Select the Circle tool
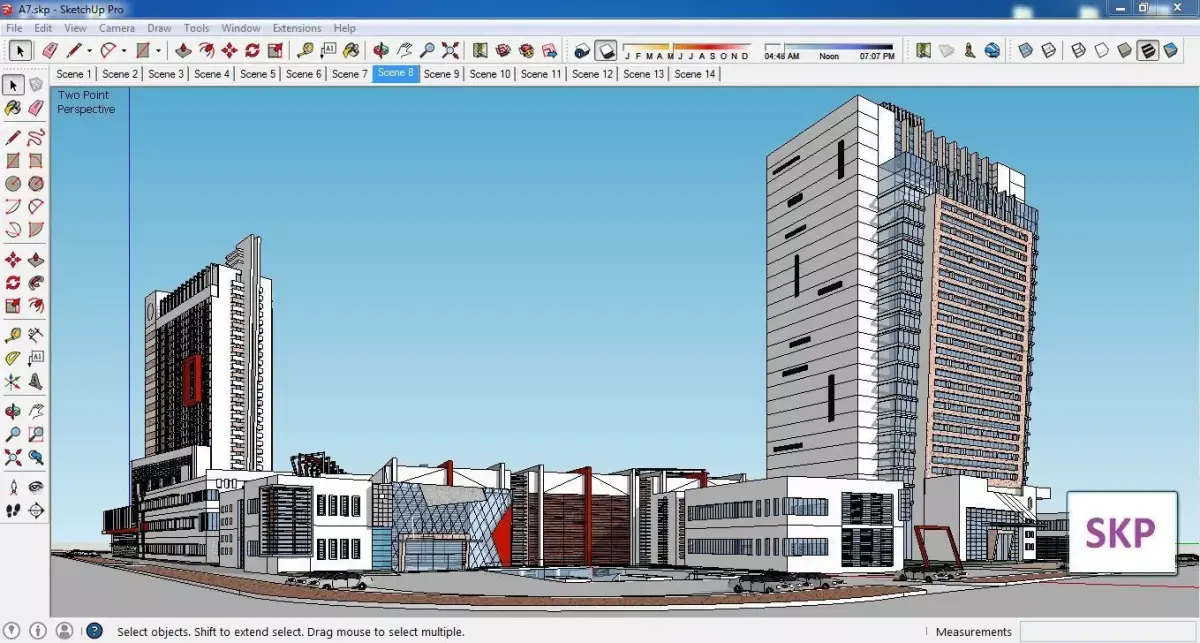 click(13, 184)
